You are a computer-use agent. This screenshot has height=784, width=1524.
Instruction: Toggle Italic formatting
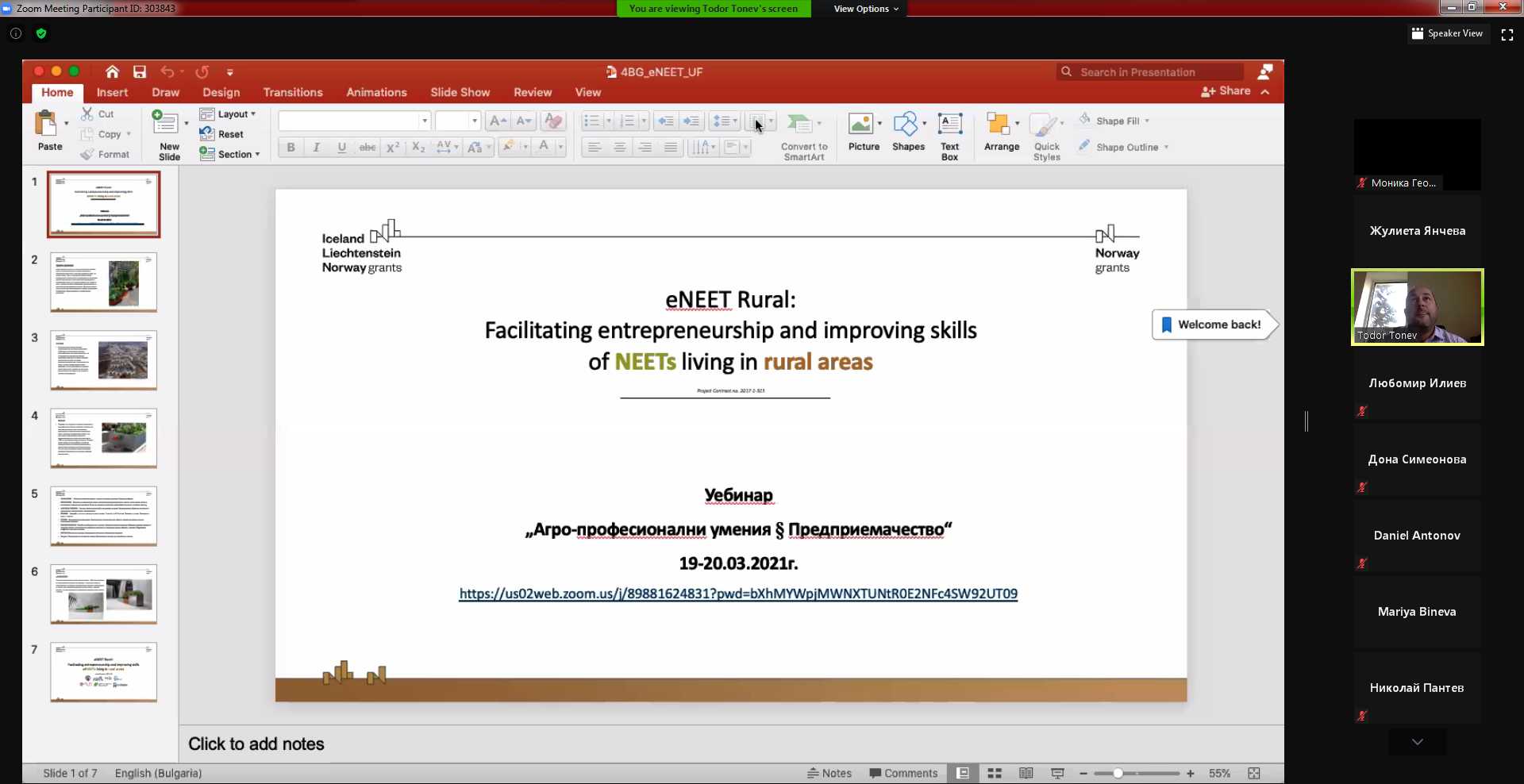coord(316,147)
